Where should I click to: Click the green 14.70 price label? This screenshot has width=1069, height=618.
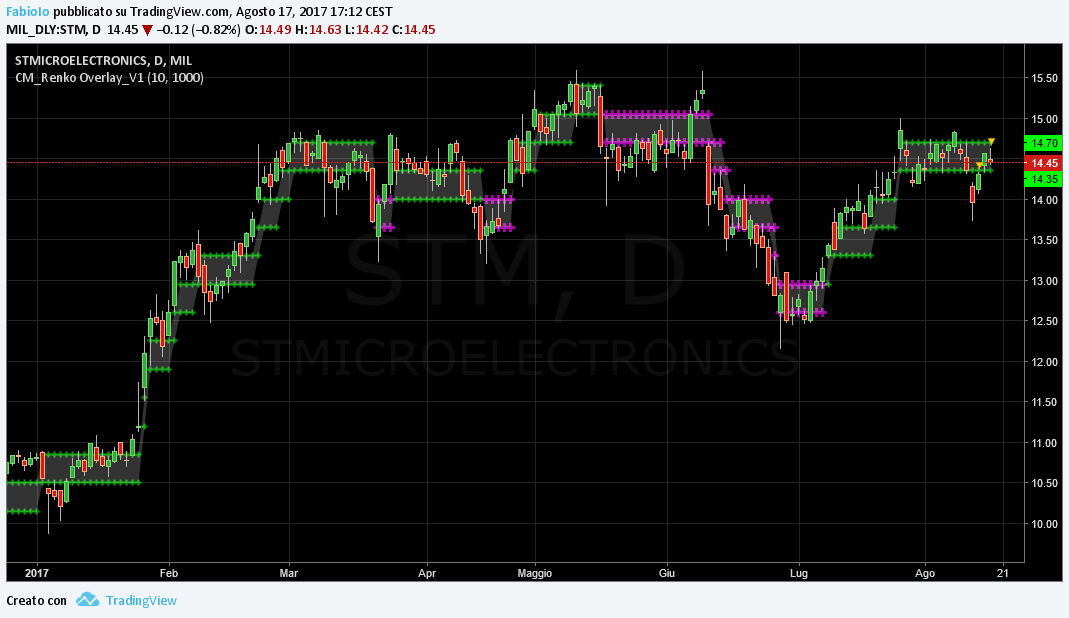[1044, 143]
